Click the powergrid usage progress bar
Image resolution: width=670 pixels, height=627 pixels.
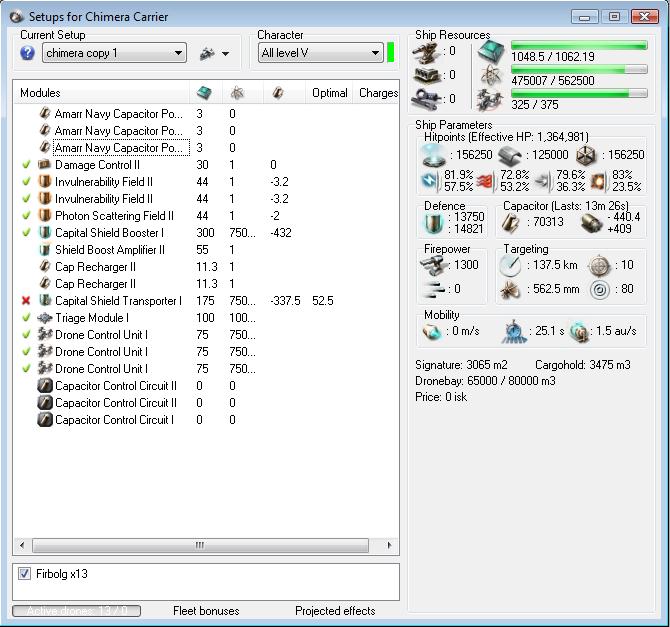(x=579, y=69)
